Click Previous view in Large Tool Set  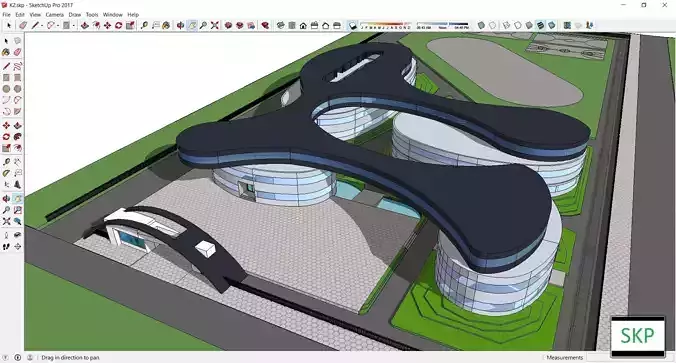(x=17, y=221)
